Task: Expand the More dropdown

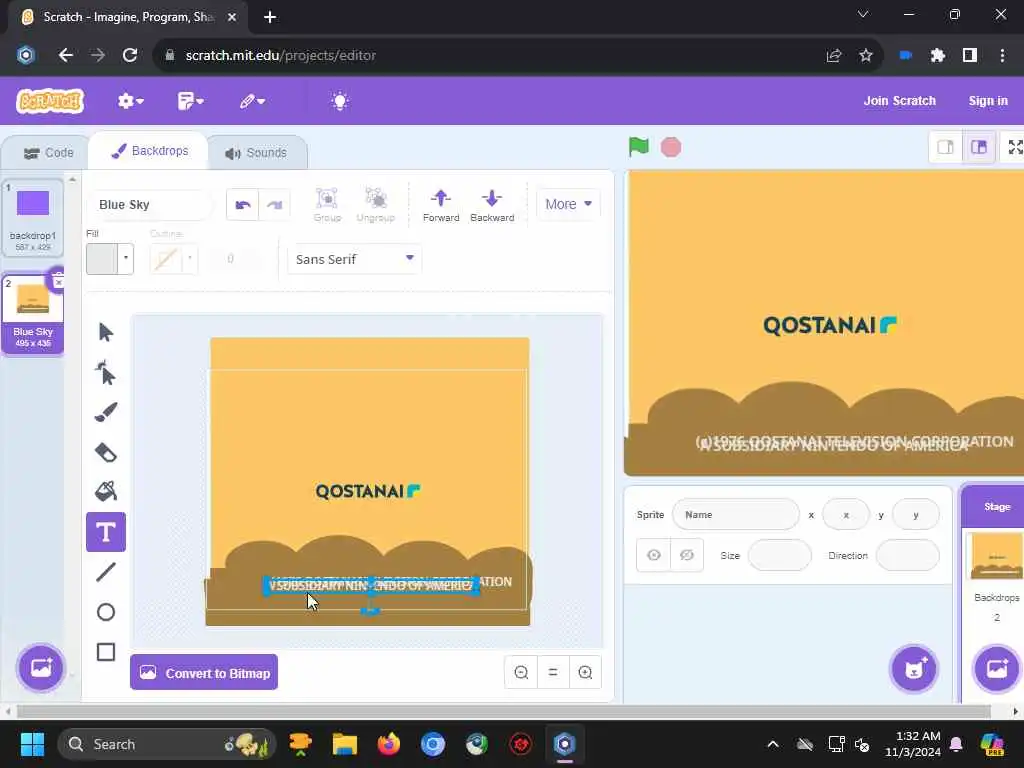Action: click(568, 204)
